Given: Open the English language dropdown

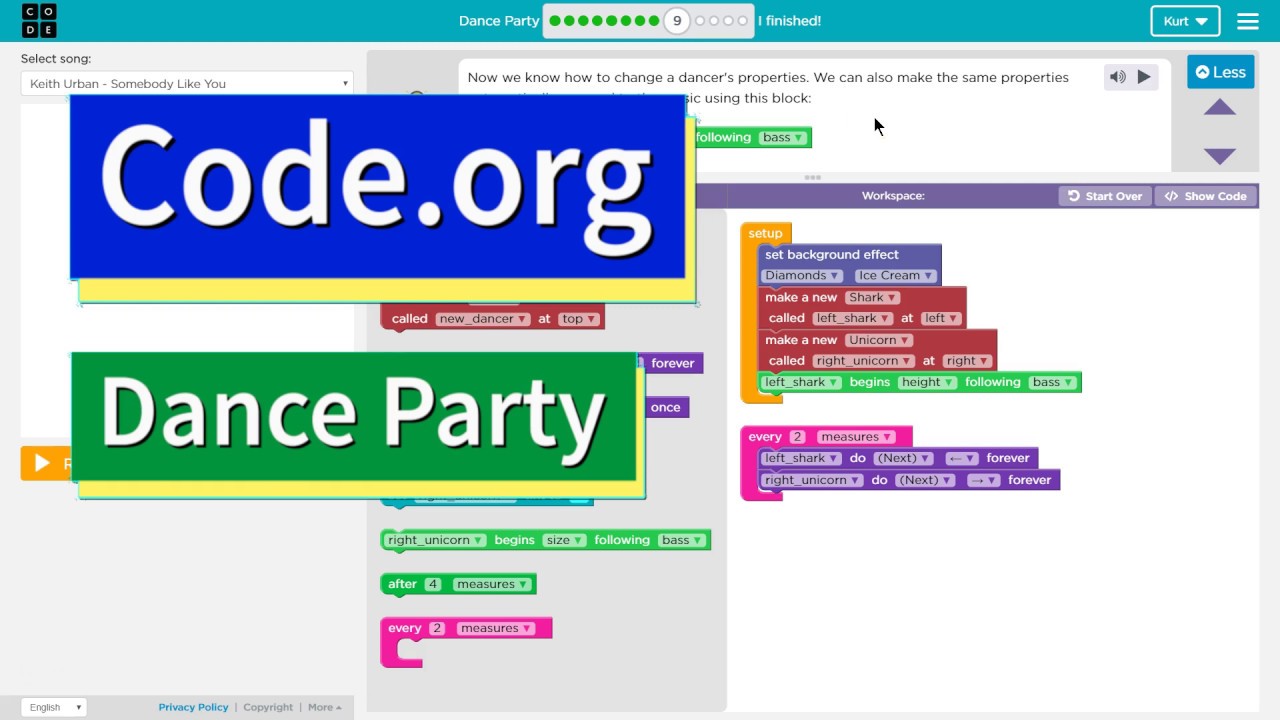Looking at the screenshot, I should pos(53,707).
